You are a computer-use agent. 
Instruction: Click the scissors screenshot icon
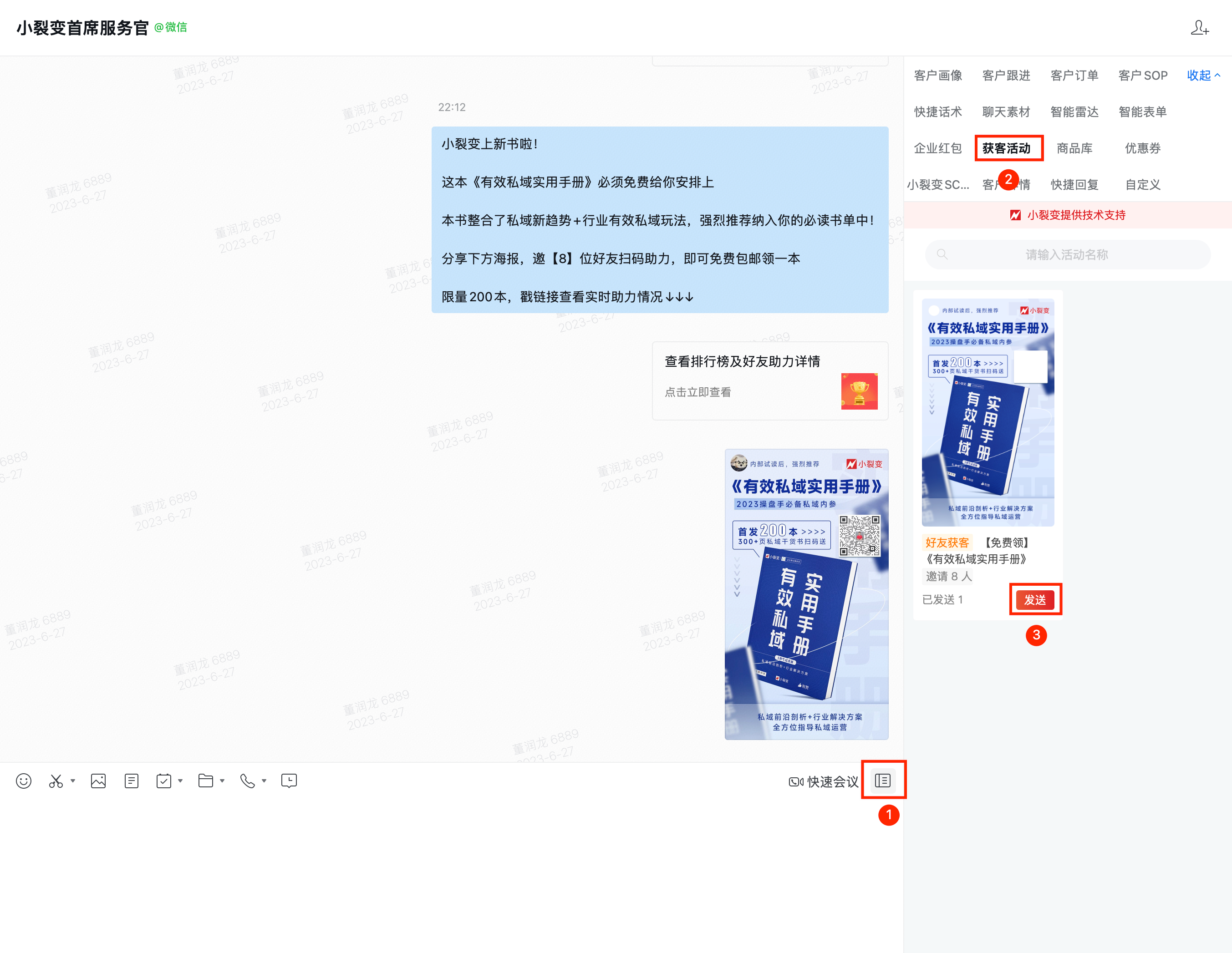(56, 781)
